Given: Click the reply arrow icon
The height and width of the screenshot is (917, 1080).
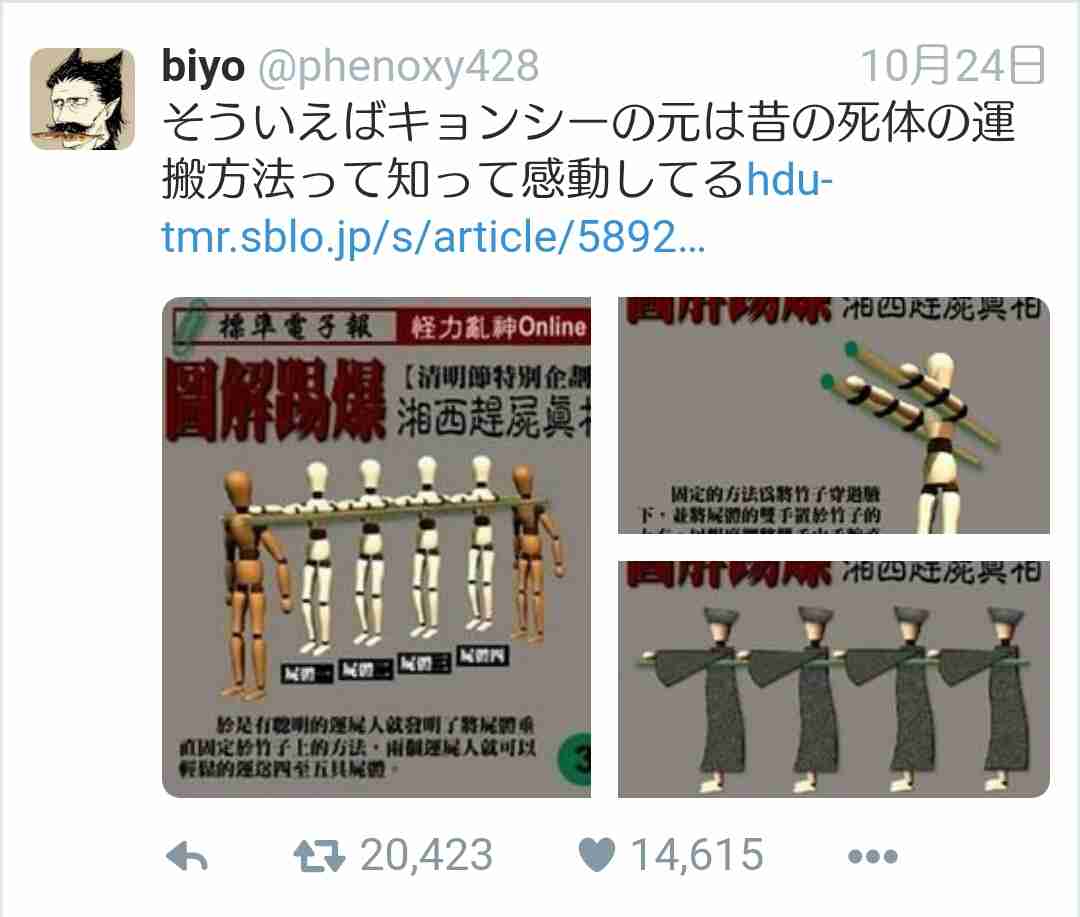Looking at the screenshot, I should tap(187, 856).
